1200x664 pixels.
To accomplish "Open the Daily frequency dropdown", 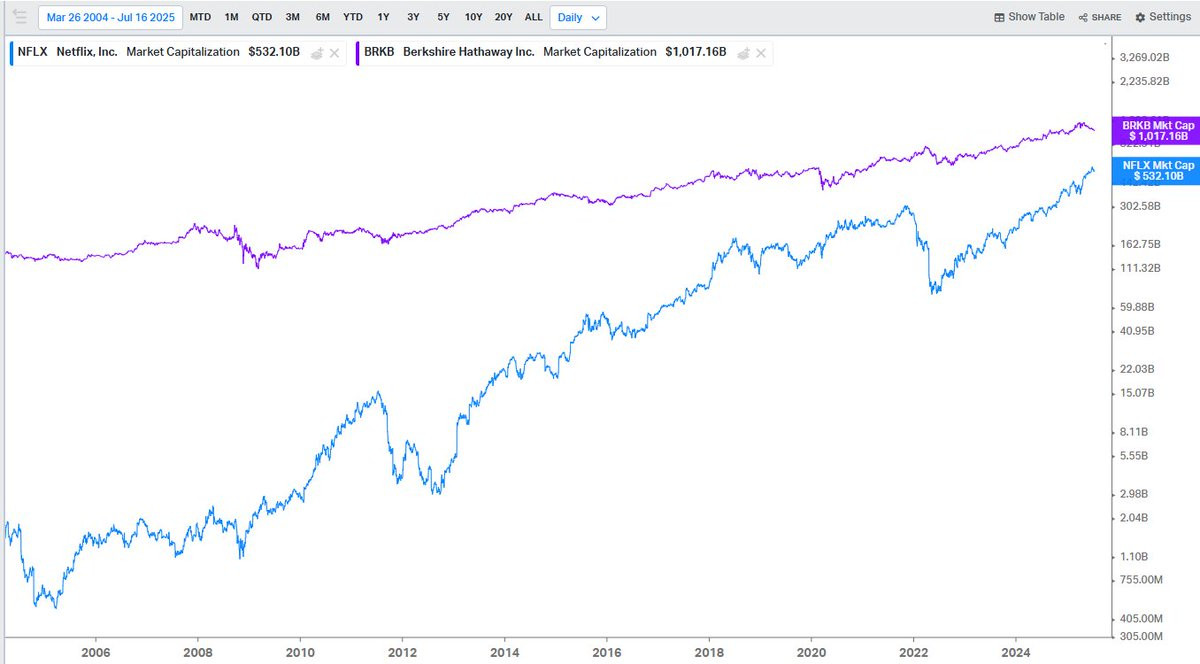I will point(578,17).
